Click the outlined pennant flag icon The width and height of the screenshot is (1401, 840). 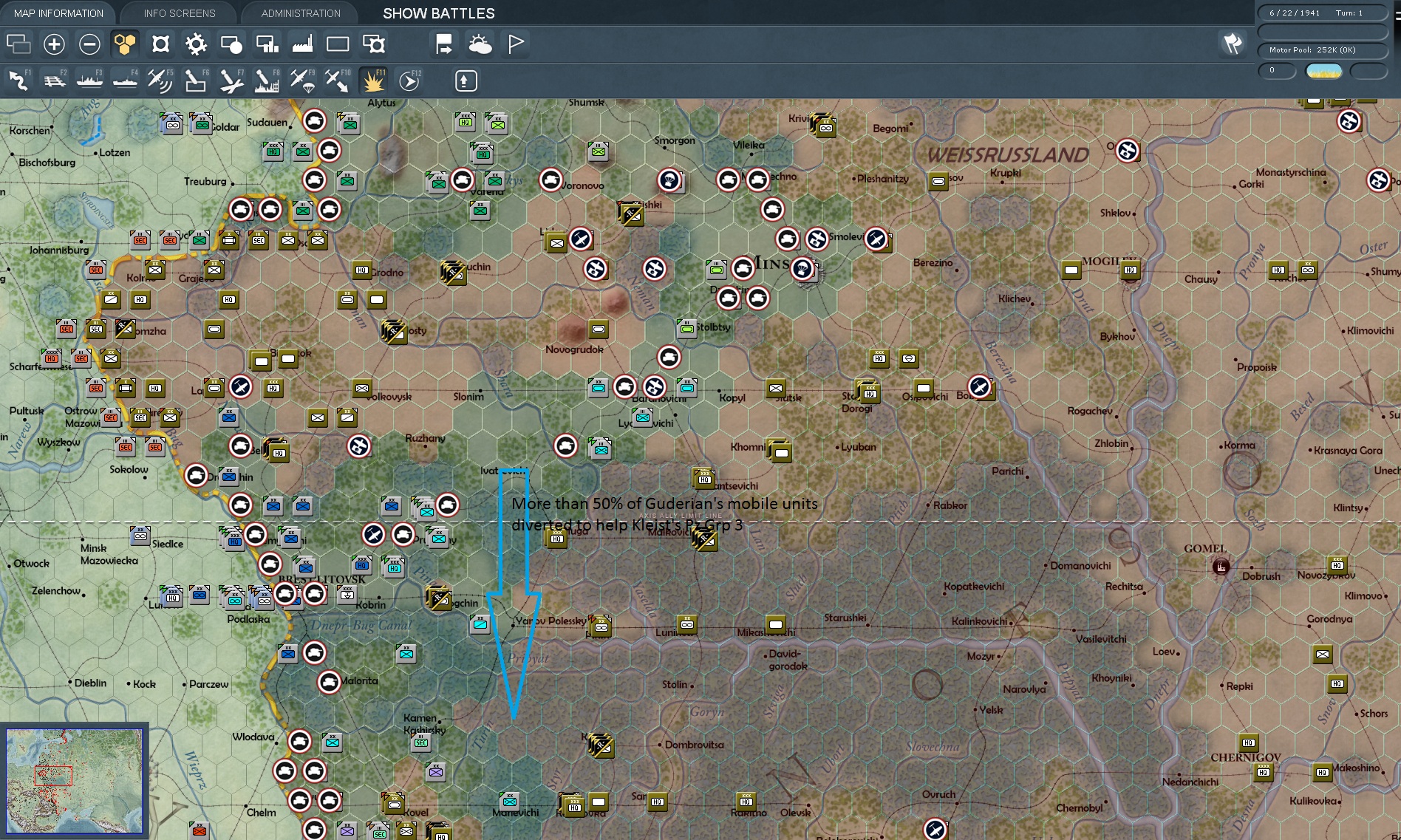pyautogui.click(x=516, y=44)
